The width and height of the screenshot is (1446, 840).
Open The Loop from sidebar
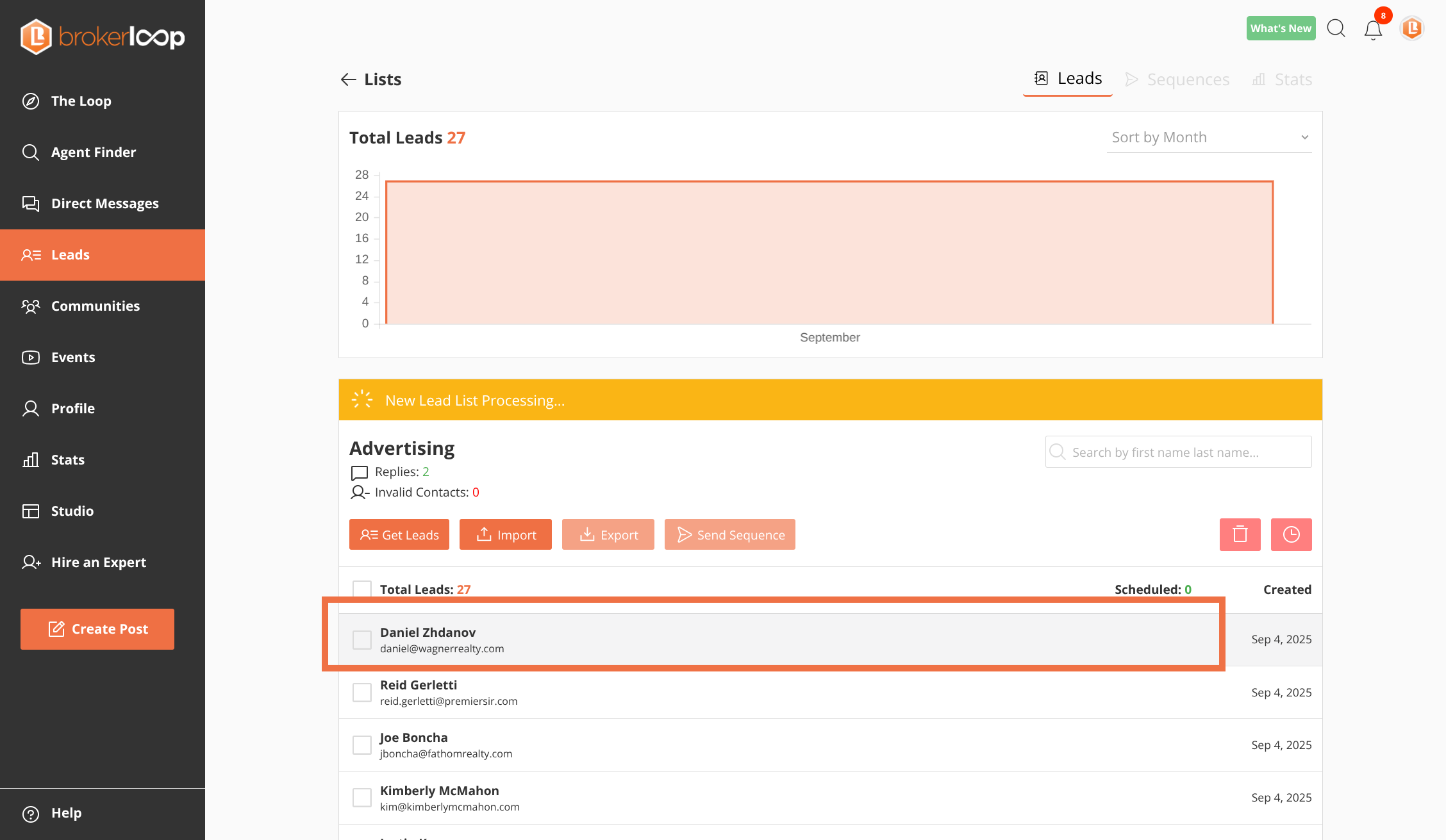click(103, 101)
